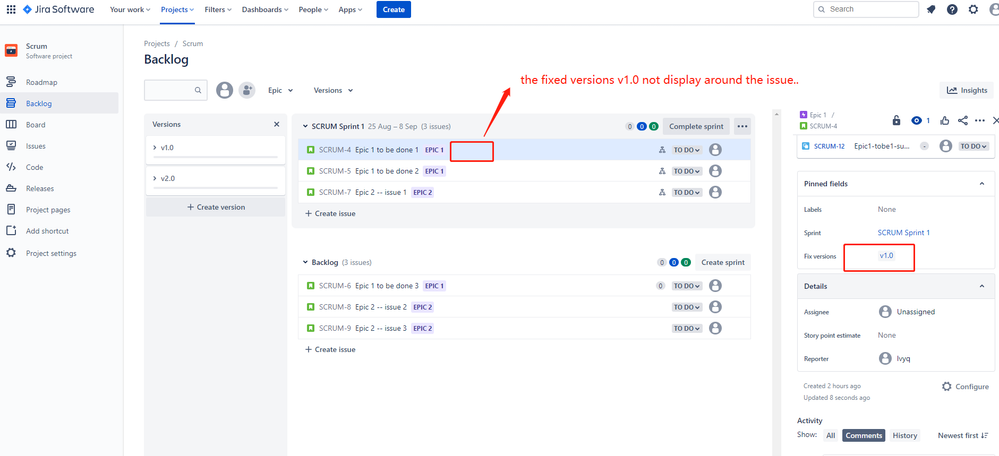
Task: Close the Versions panel
Action: tap(277, 124)
